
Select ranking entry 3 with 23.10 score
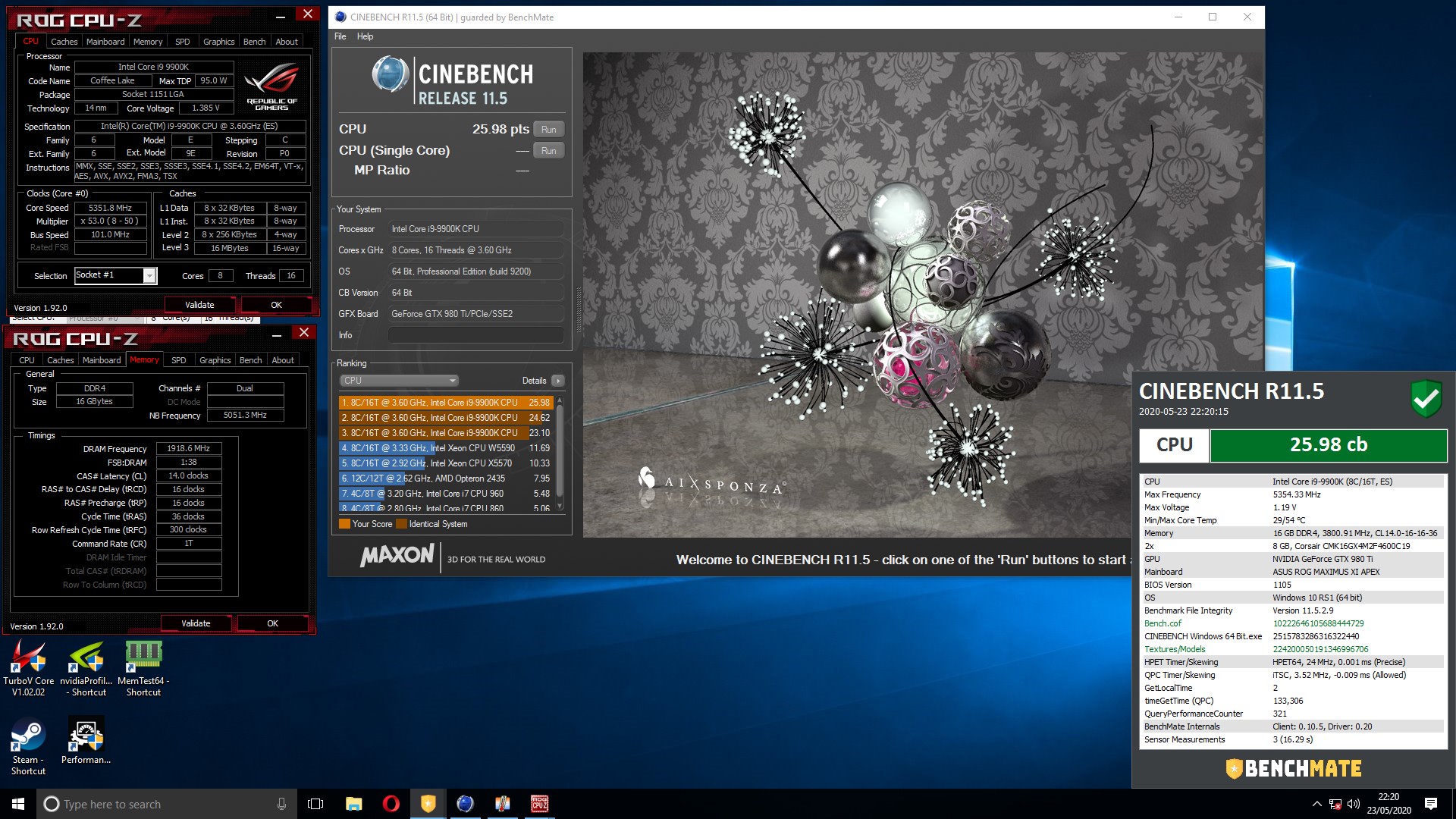(x=446, y=433)
